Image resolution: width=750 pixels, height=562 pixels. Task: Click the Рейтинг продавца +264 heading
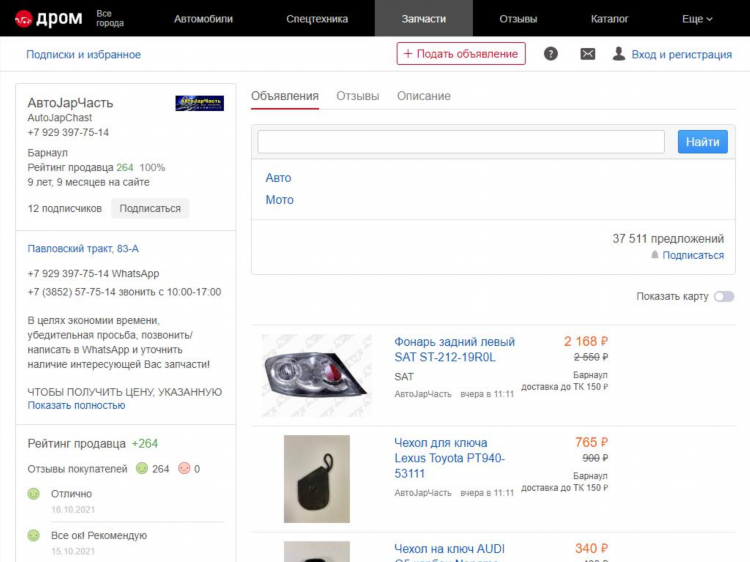click(93, 443)
